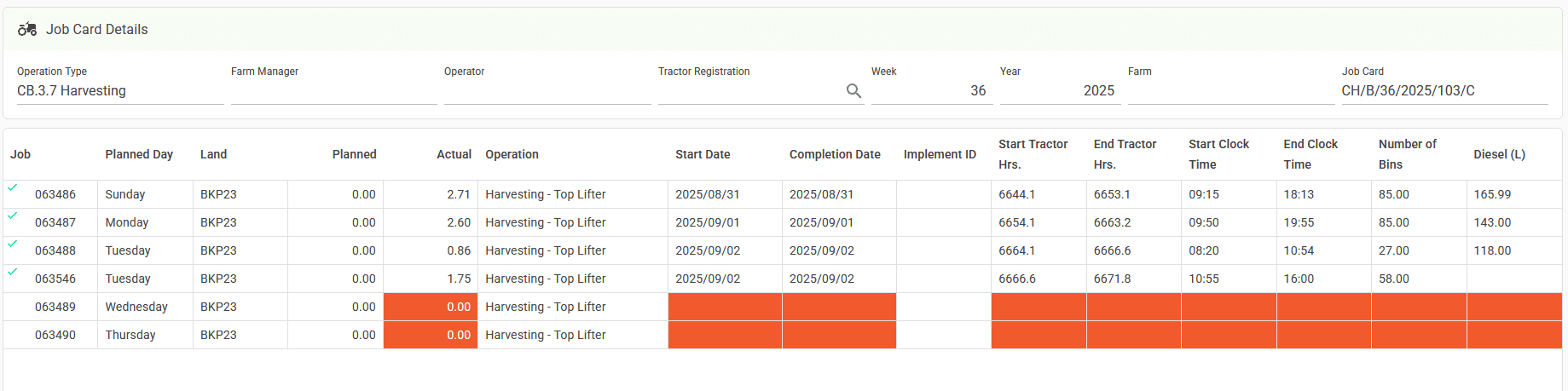Select job row 063489 for Wednesday
The image size is (1568, 391).
55,307
